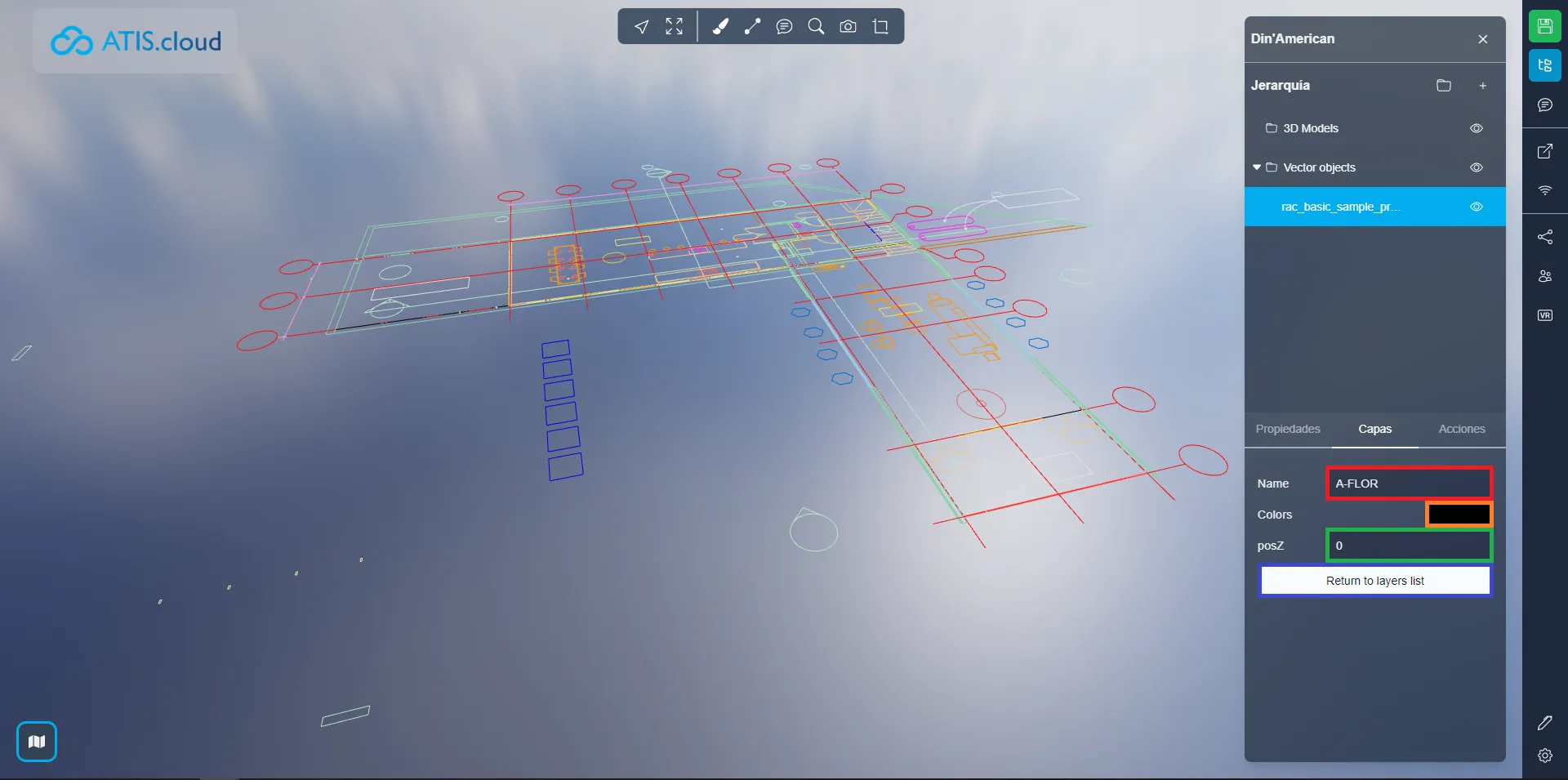Open the crop tool
The width and height of the screenshot is (1568, 780).
[880, 26]
